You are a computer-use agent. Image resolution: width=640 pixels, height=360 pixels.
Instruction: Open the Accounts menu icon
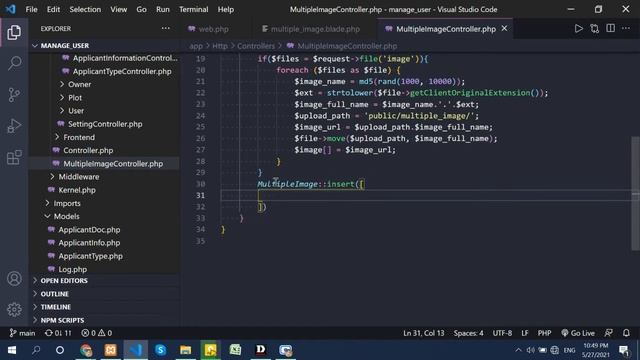tap(14, 278)
